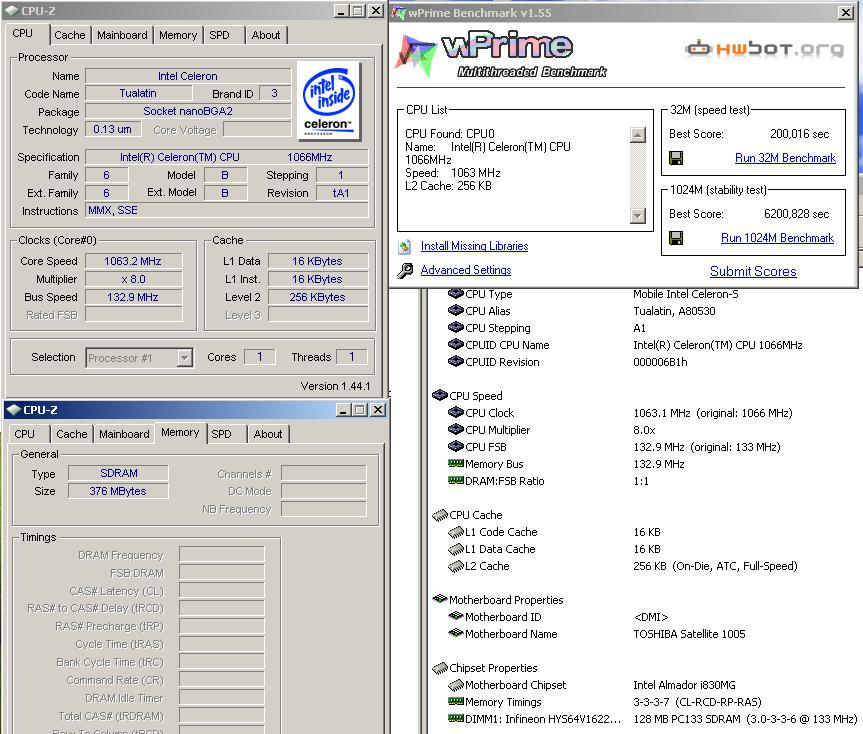Click the CPU-Z title icon in top window
863x734 pixels.
point(12,10)
